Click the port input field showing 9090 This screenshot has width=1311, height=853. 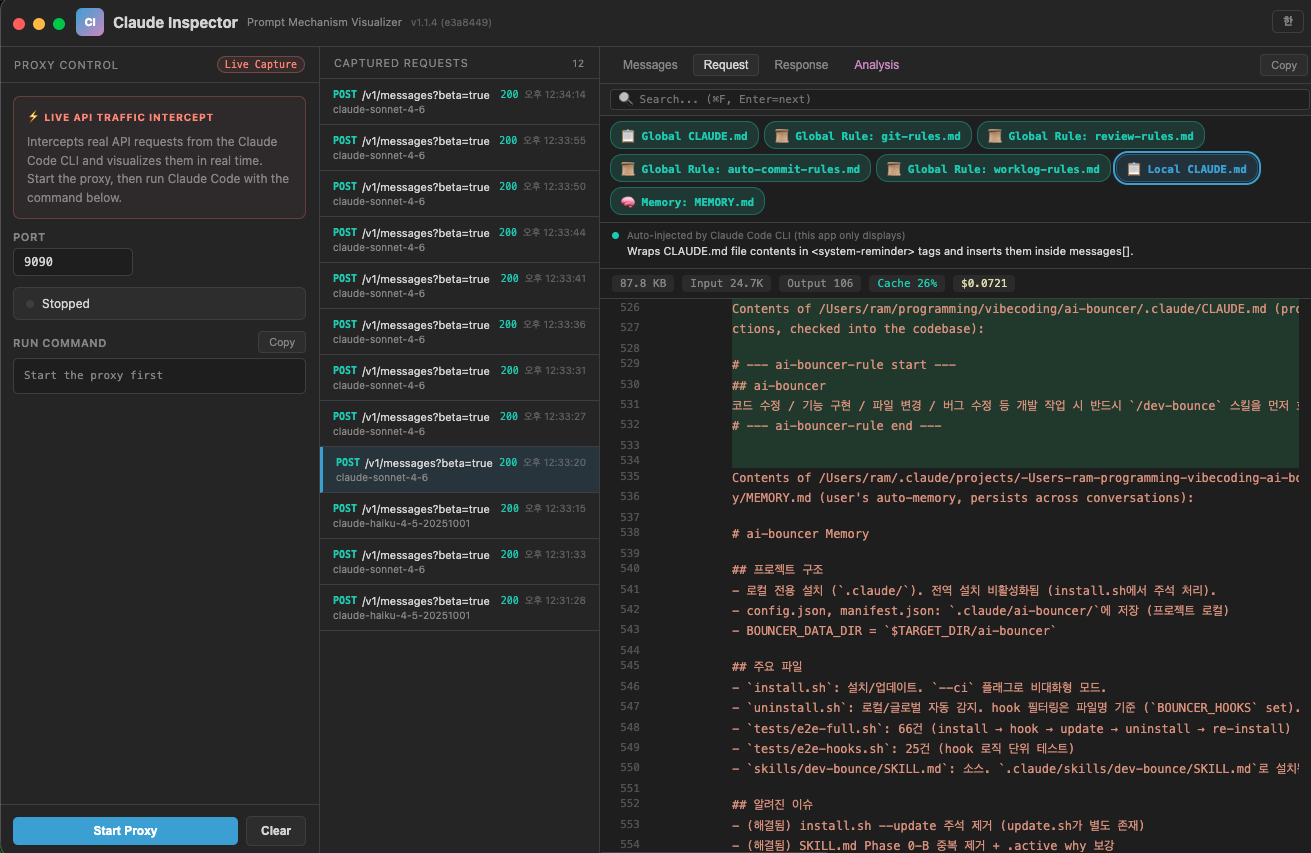click(x=73, y=262)
